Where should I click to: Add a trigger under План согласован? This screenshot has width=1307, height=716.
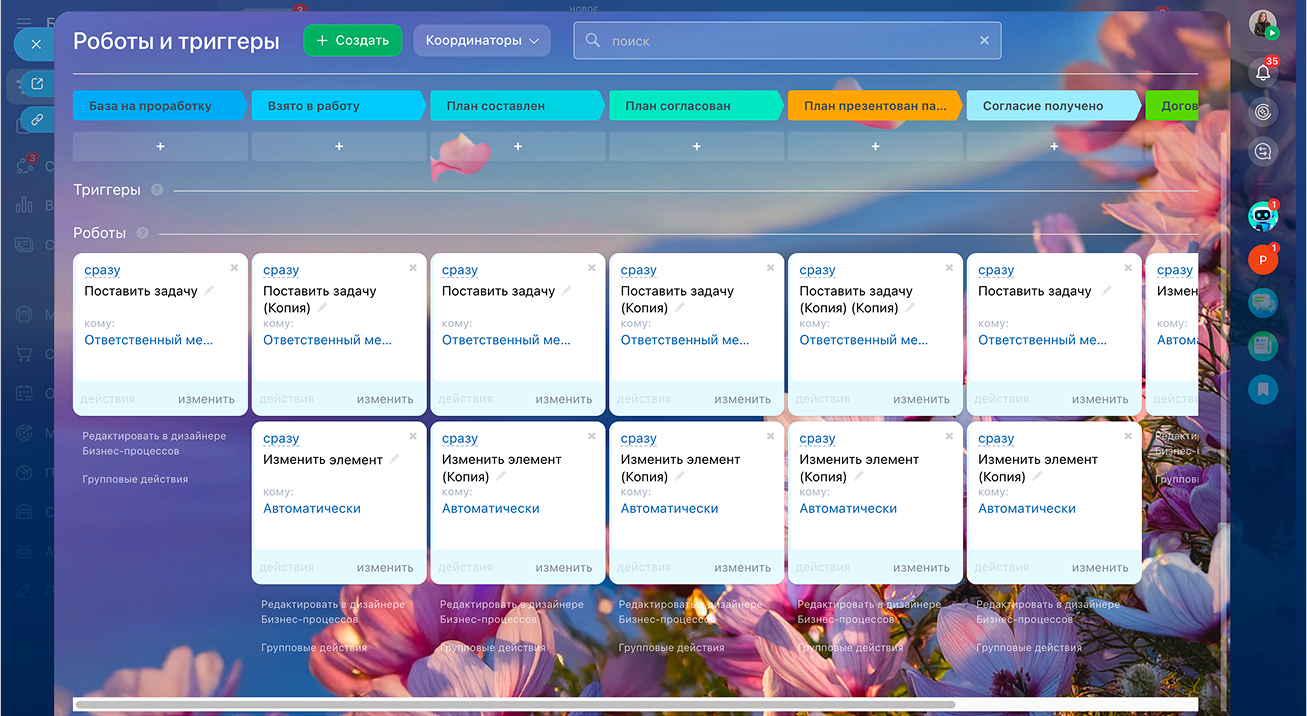tap(697, 146)
